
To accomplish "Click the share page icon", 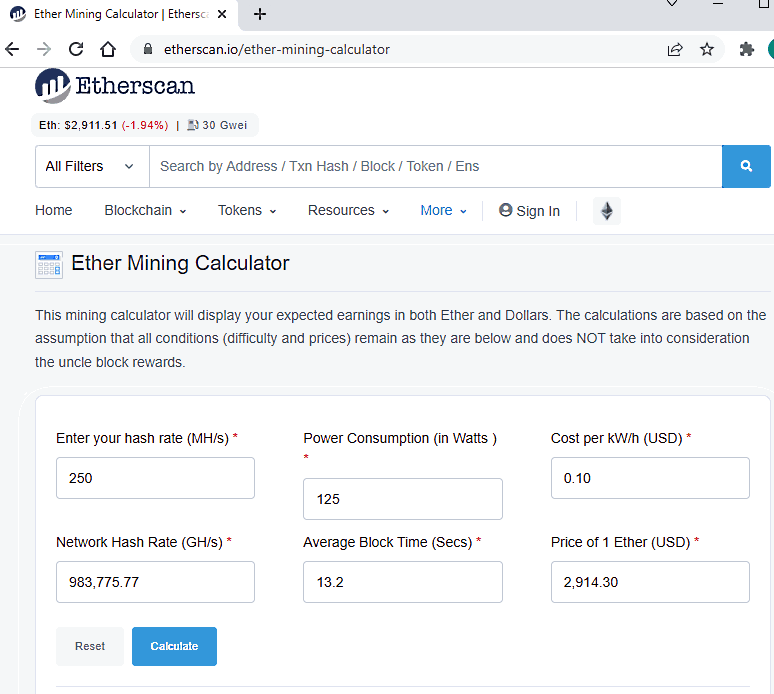I will click(675, 49).
